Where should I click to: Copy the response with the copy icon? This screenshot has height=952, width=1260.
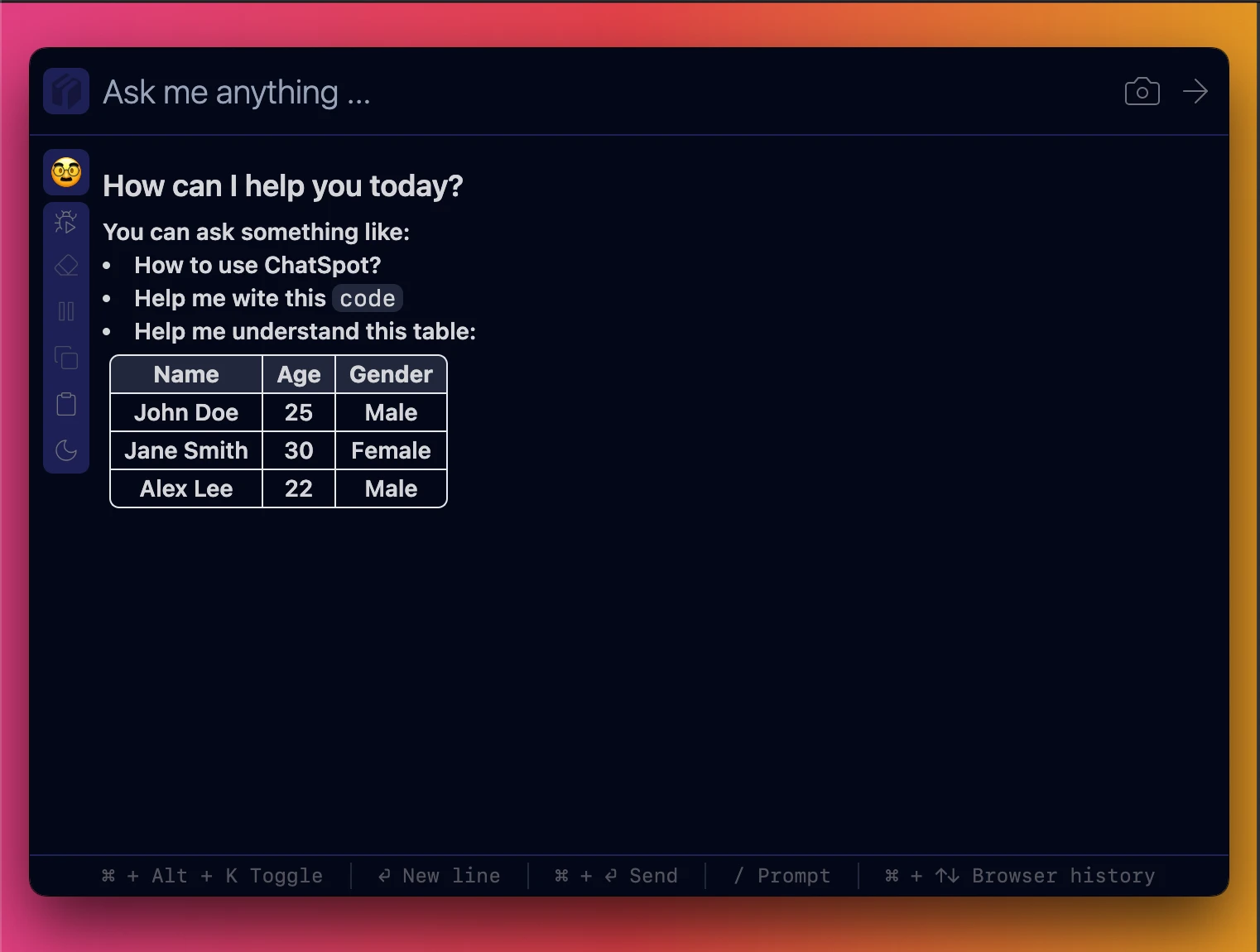coord(66,358)
